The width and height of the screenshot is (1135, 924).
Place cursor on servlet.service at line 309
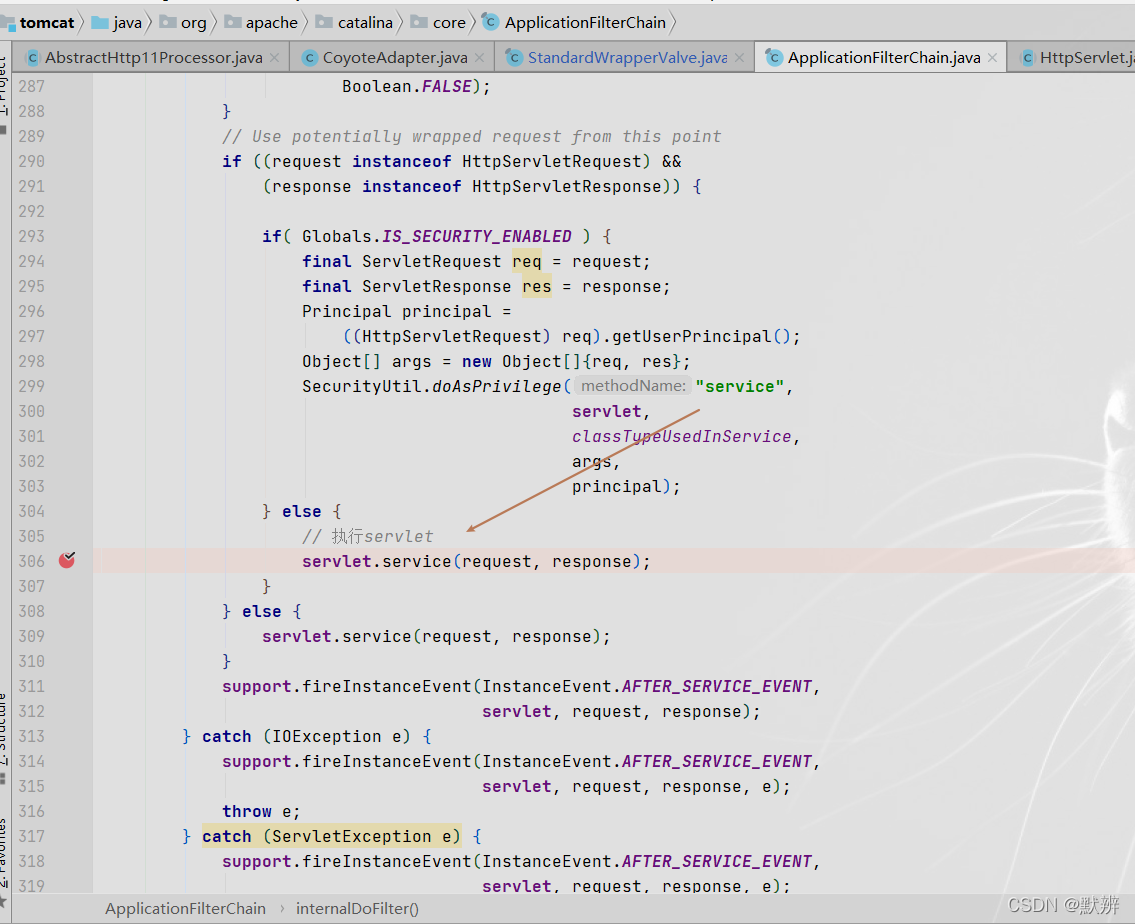(337, 637)
